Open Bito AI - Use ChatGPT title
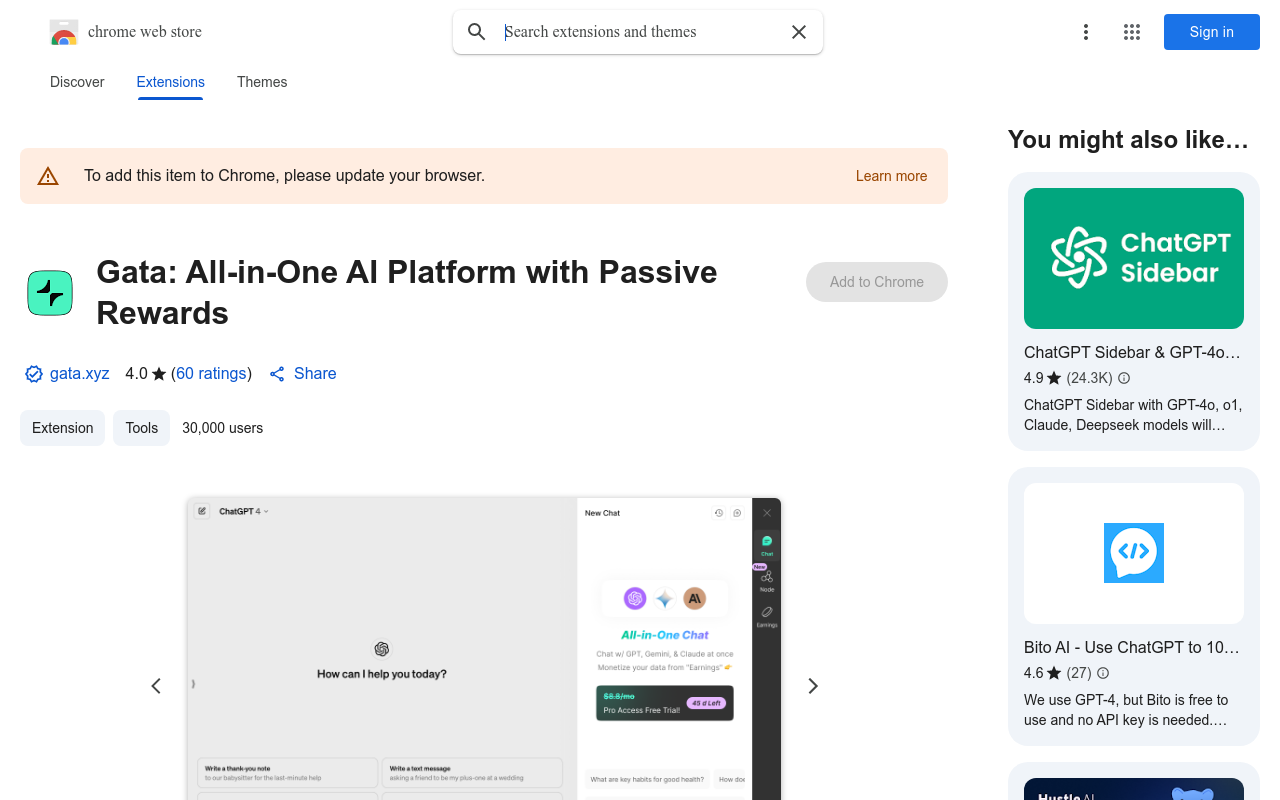Viewport: 1280px width, 800px height. [1132, 648]
